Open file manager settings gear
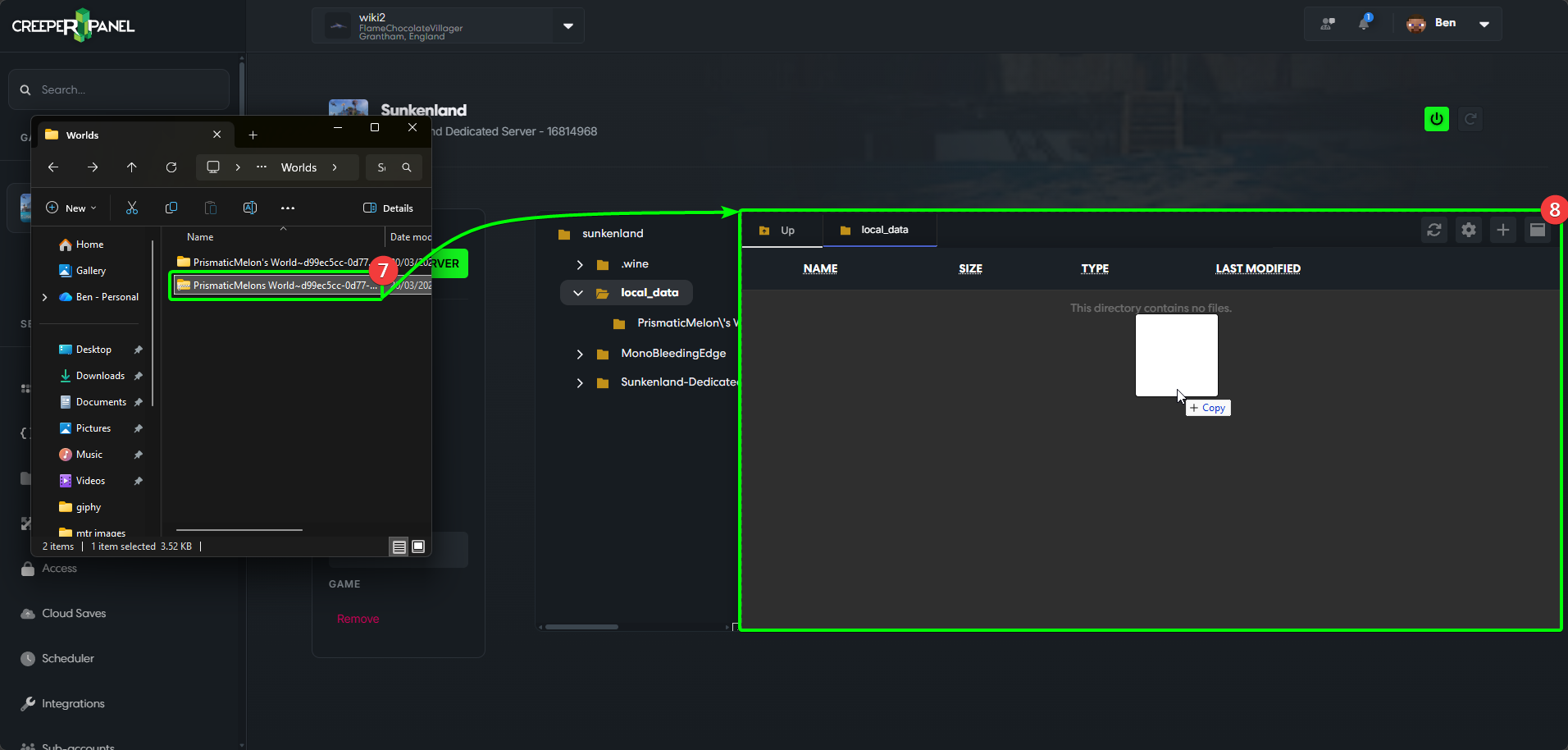Image resolution: width=1568 pixels, height=750 pixels. [1468, 231]
